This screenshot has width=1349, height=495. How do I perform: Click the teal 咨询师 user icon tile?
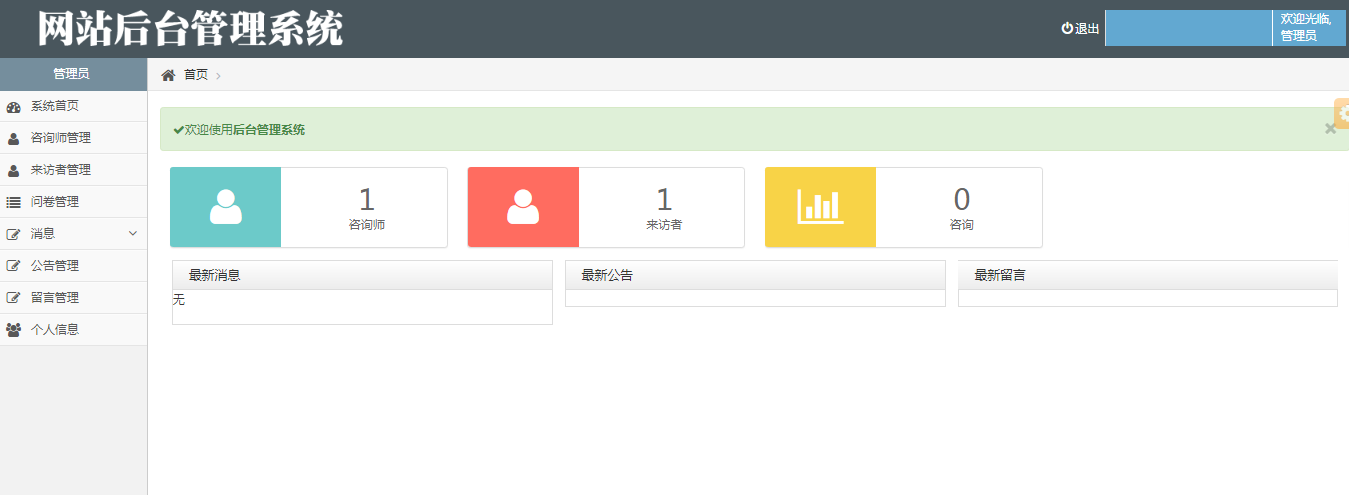[x=226, y=207]
